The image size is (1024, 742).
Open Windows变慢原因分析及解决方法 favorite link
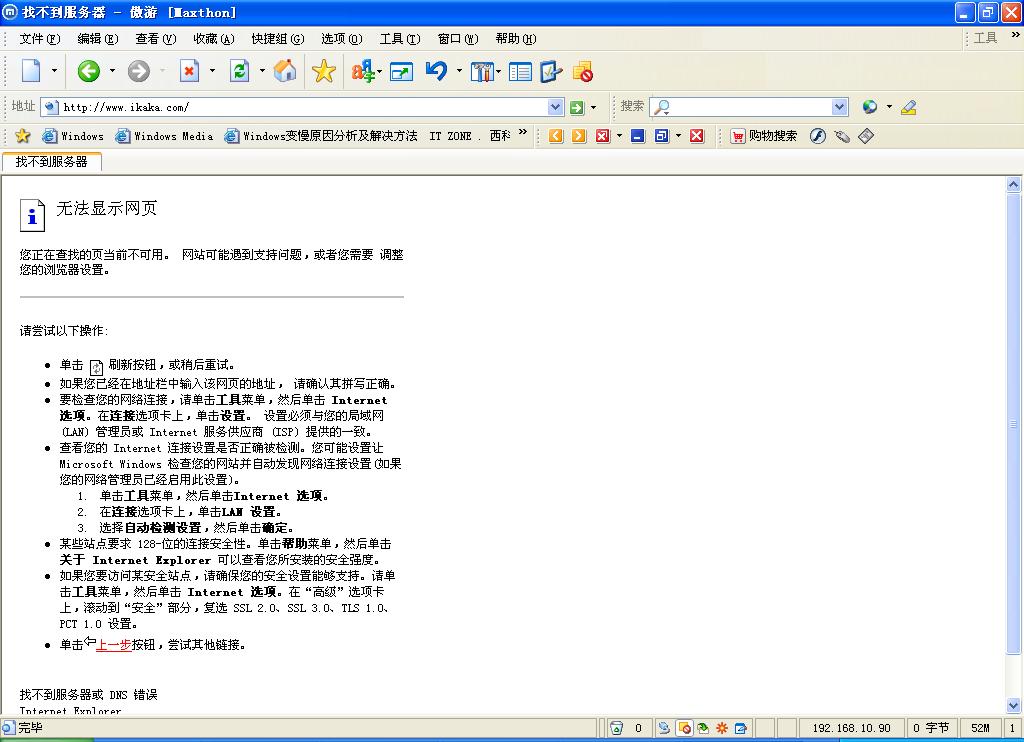321,136
